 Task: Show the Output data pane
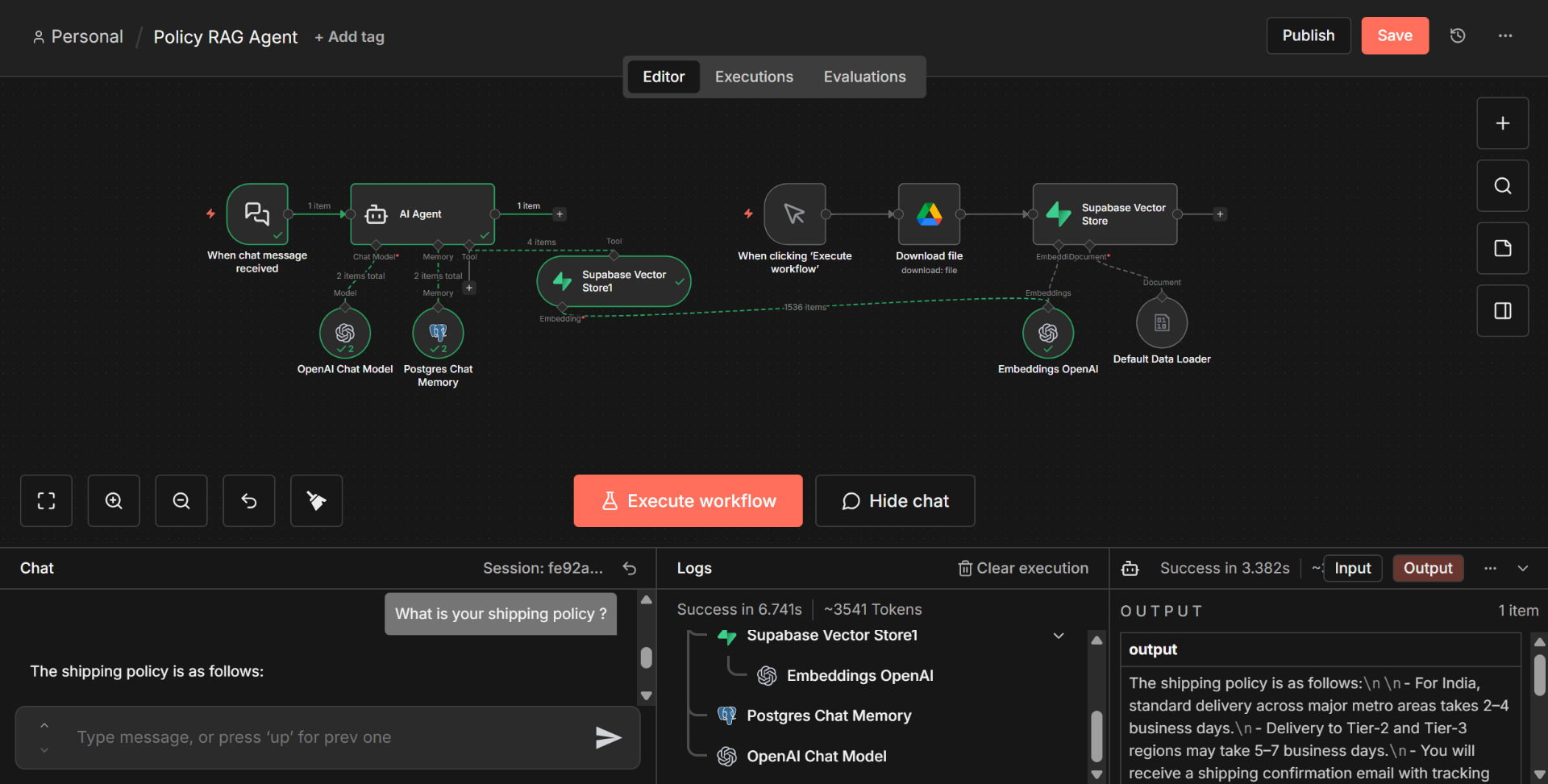1428,568
